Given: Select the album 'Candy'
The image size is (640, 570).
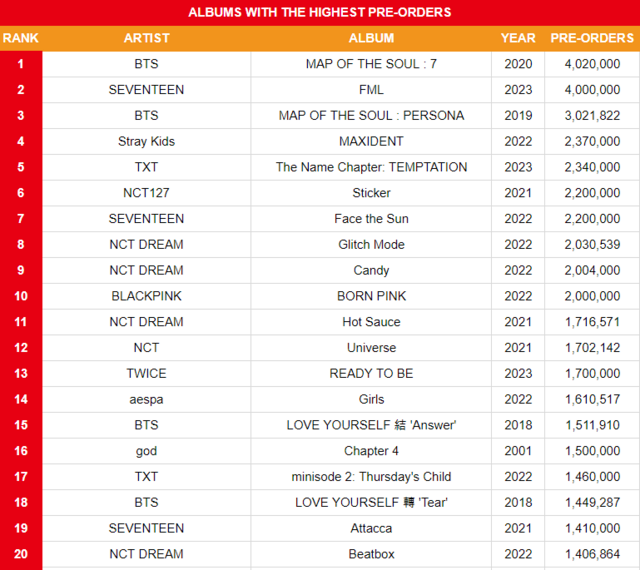Looking at the screenshot, I should [371, 270].
